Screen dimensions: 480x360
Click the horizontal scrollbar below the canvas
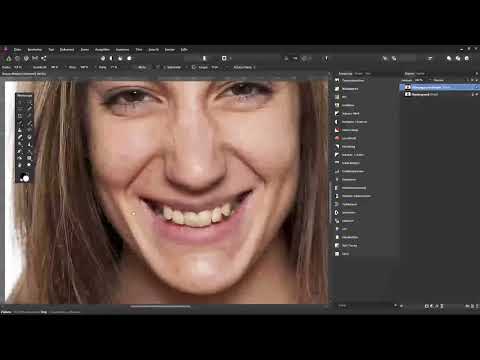click(160, 306)
